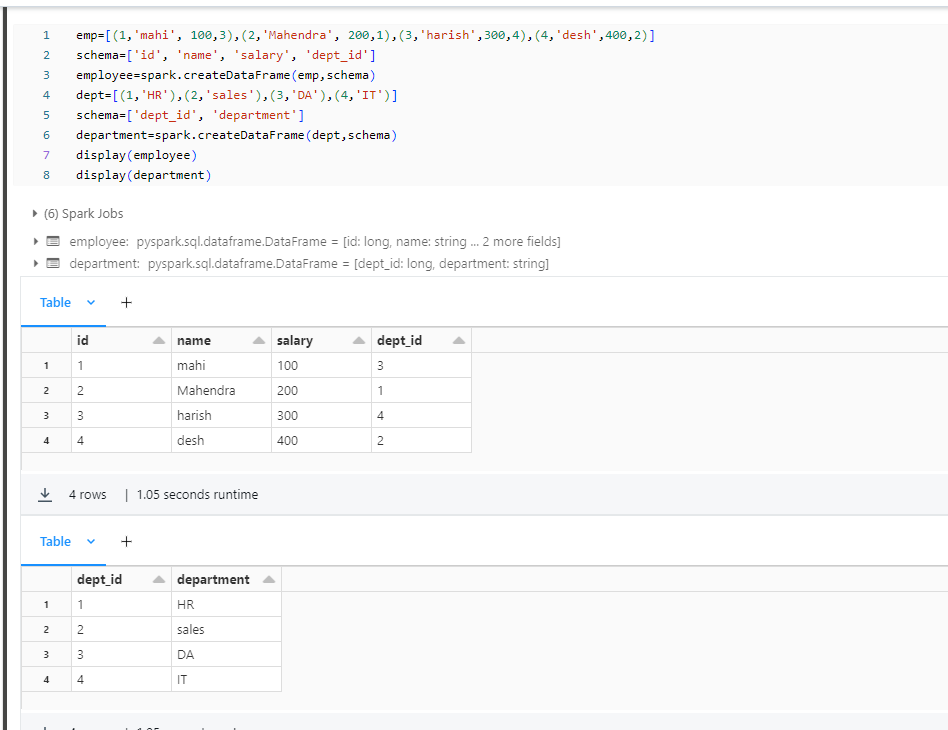Screen dimensions: 948x730
Task: Click line number 6 in the code gutter
Action: tap(47, 135)
